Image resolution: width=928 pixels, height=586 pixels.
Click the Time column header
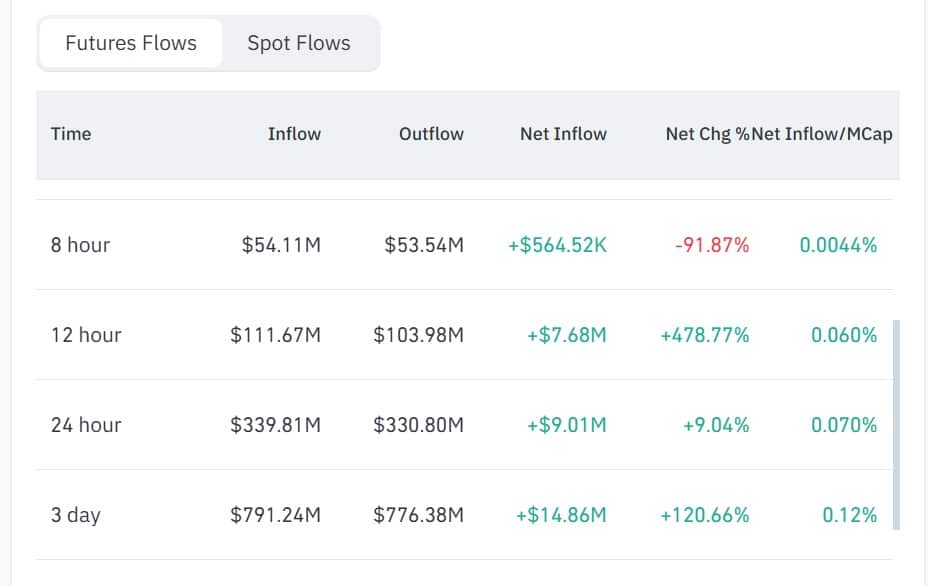point(71,134)
